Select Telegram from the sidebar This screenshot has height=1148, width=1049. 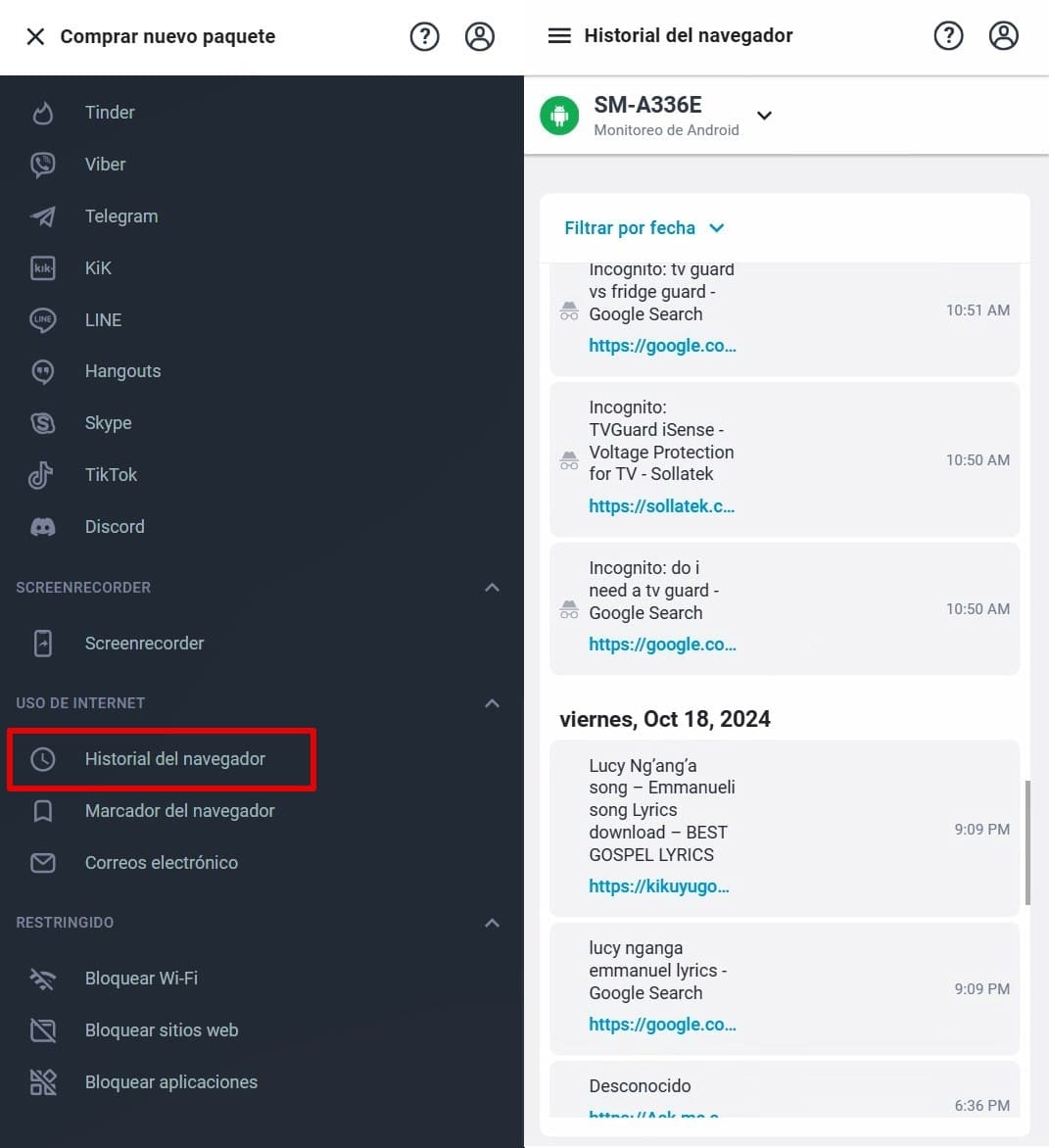point(121,216)
